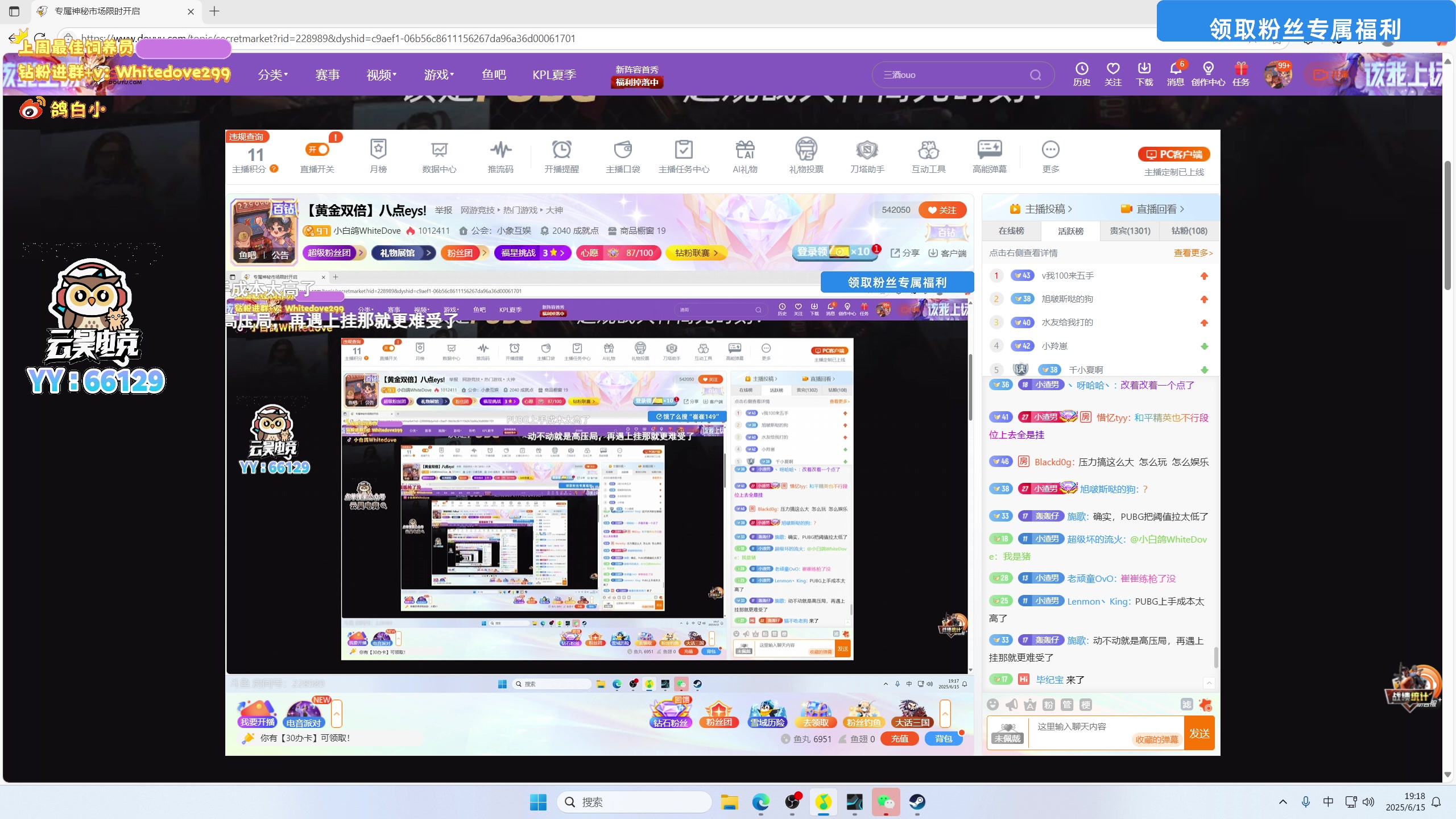This screenshot has height=819, width=1456.
Task: Click the 梗 meme icon in chat
Action: [1085, 705]
